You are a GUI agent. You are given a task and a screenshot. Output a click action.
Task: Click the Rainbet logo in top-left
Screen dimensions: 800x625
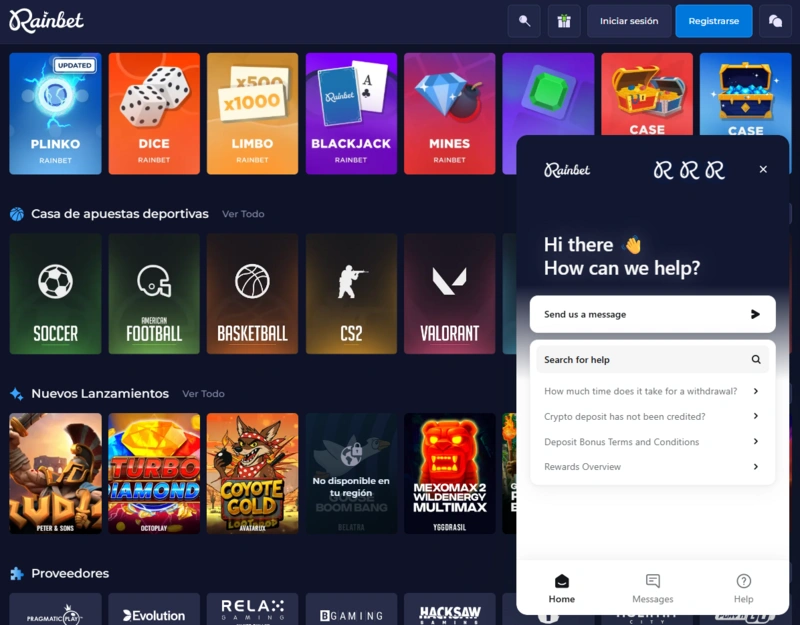47,20
